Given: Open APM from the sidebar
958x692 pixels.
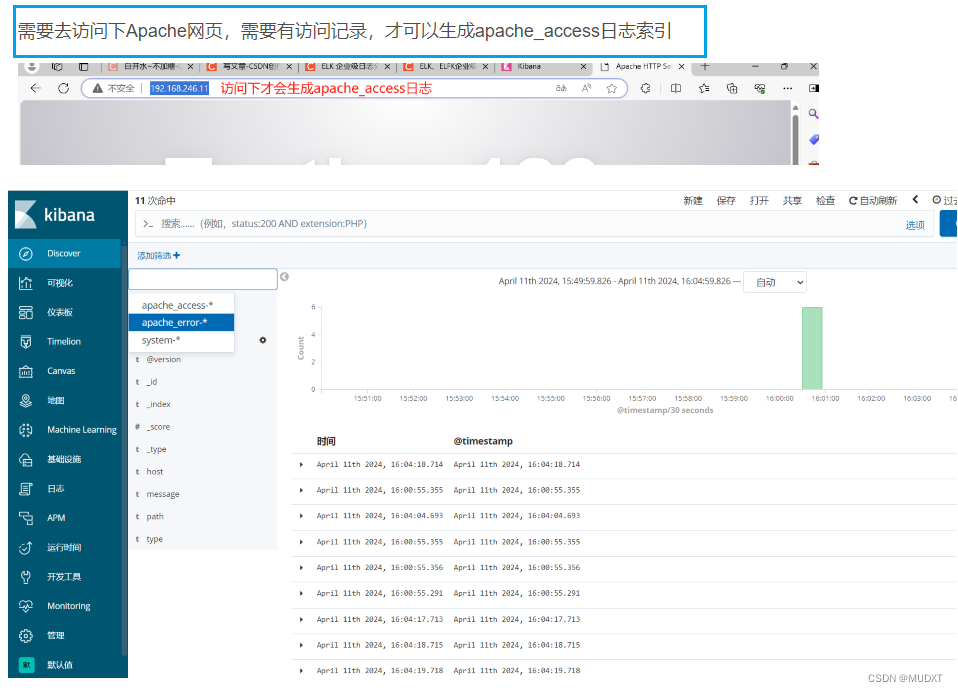Looking at the screenshot, I should (x=64, y=517).
